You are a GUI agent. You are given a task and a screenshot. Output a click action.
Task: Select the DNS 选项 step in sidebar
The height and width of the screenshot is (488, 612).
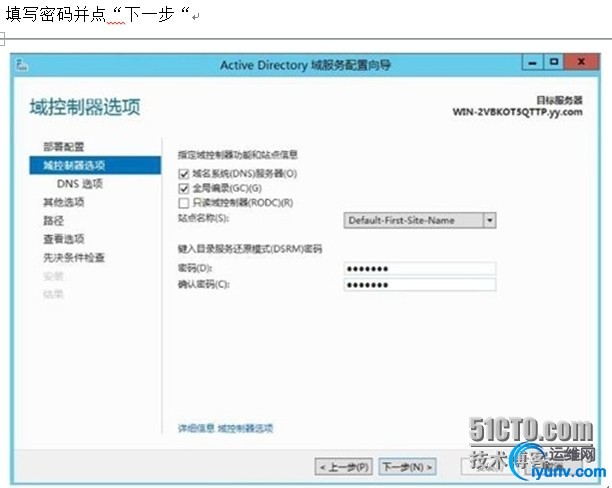click(80, 183)
